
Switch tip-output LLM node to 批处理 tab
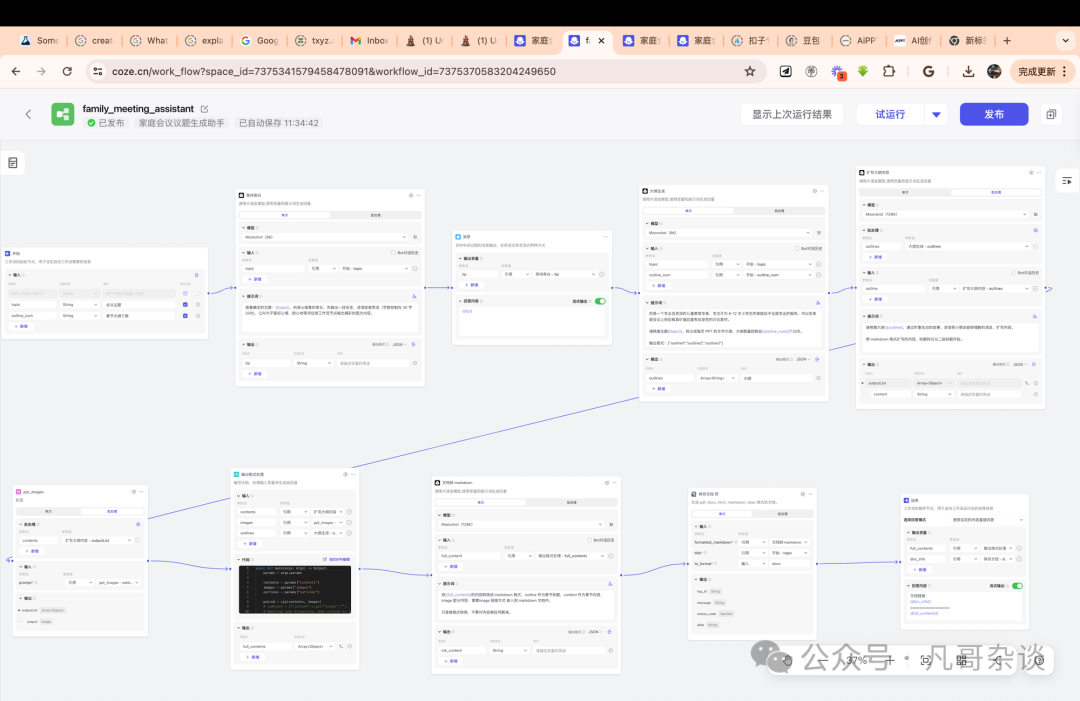click(375, 215)
